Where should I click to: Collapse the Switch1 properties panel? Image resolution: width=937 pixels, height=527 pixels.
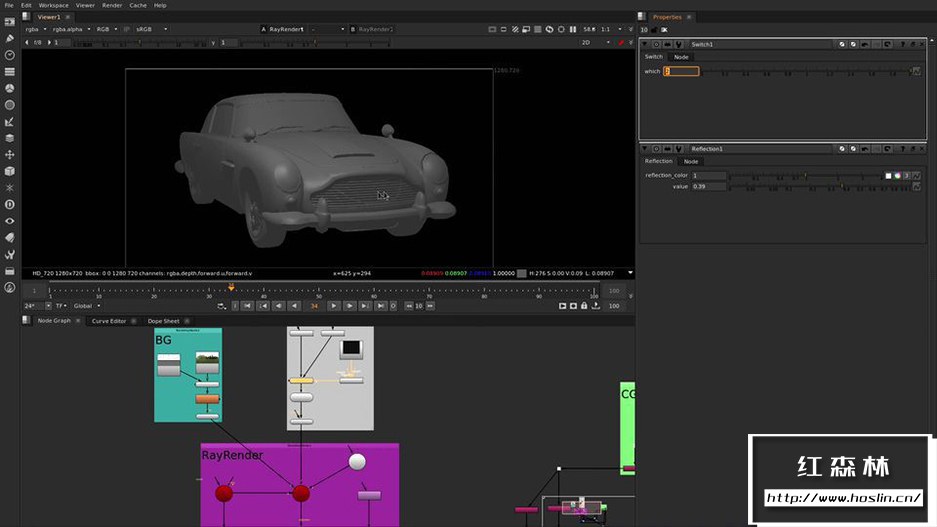(x=645, y=44)
